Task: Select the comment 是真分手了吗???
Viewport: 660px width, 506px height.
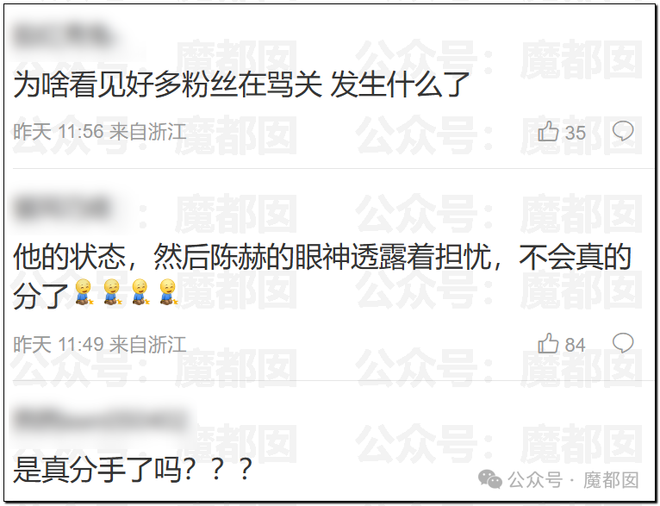Action: point(133,470)
